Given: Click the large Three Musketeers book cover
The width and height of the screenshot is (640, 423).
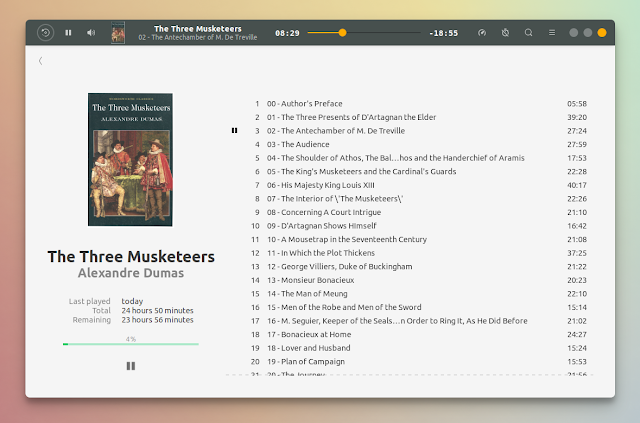Looking at the screenshot, I should pyautogui.click(x=130, y=159).
